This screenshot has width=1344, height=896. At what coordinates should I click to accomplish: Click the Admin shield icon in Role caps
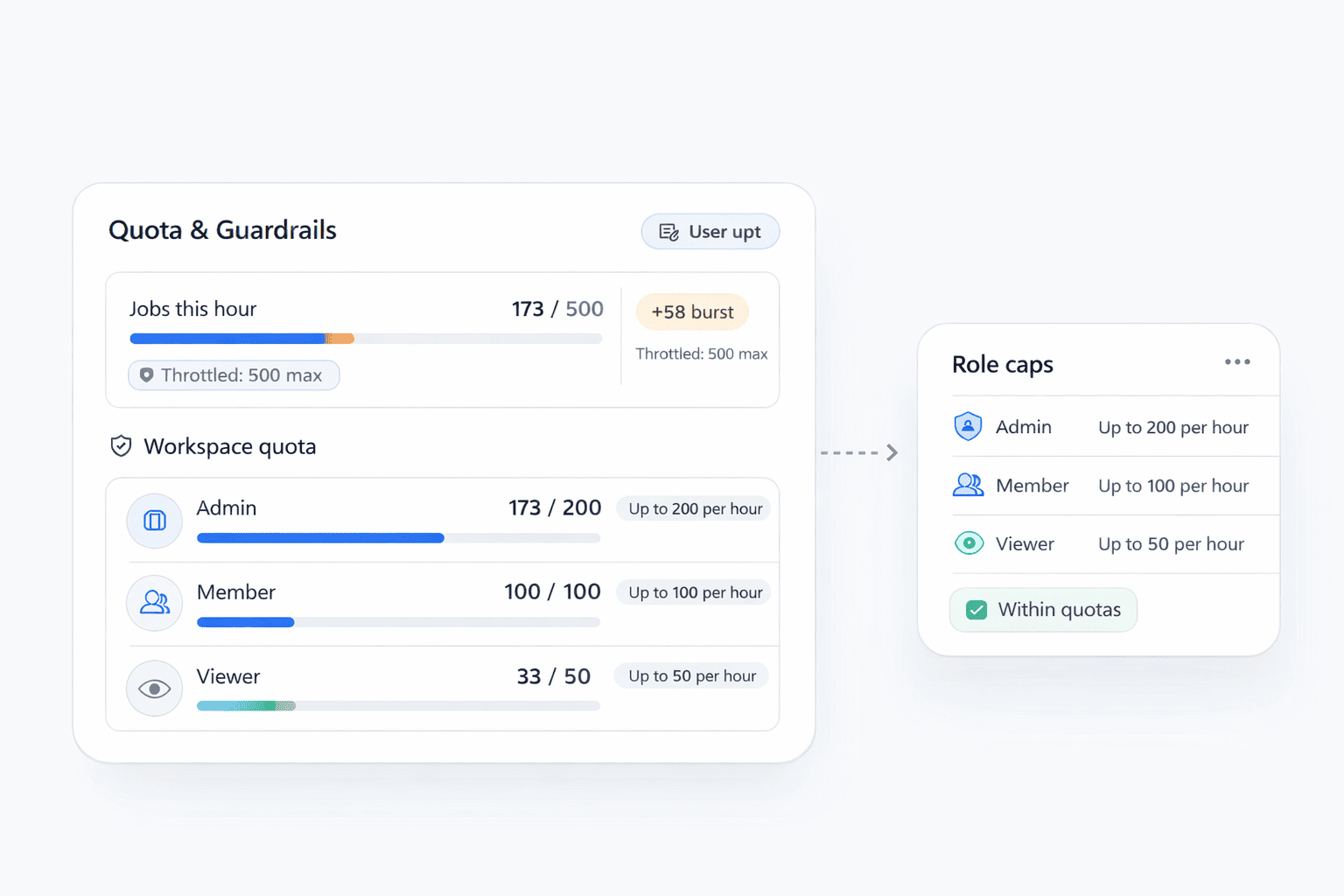968,427
